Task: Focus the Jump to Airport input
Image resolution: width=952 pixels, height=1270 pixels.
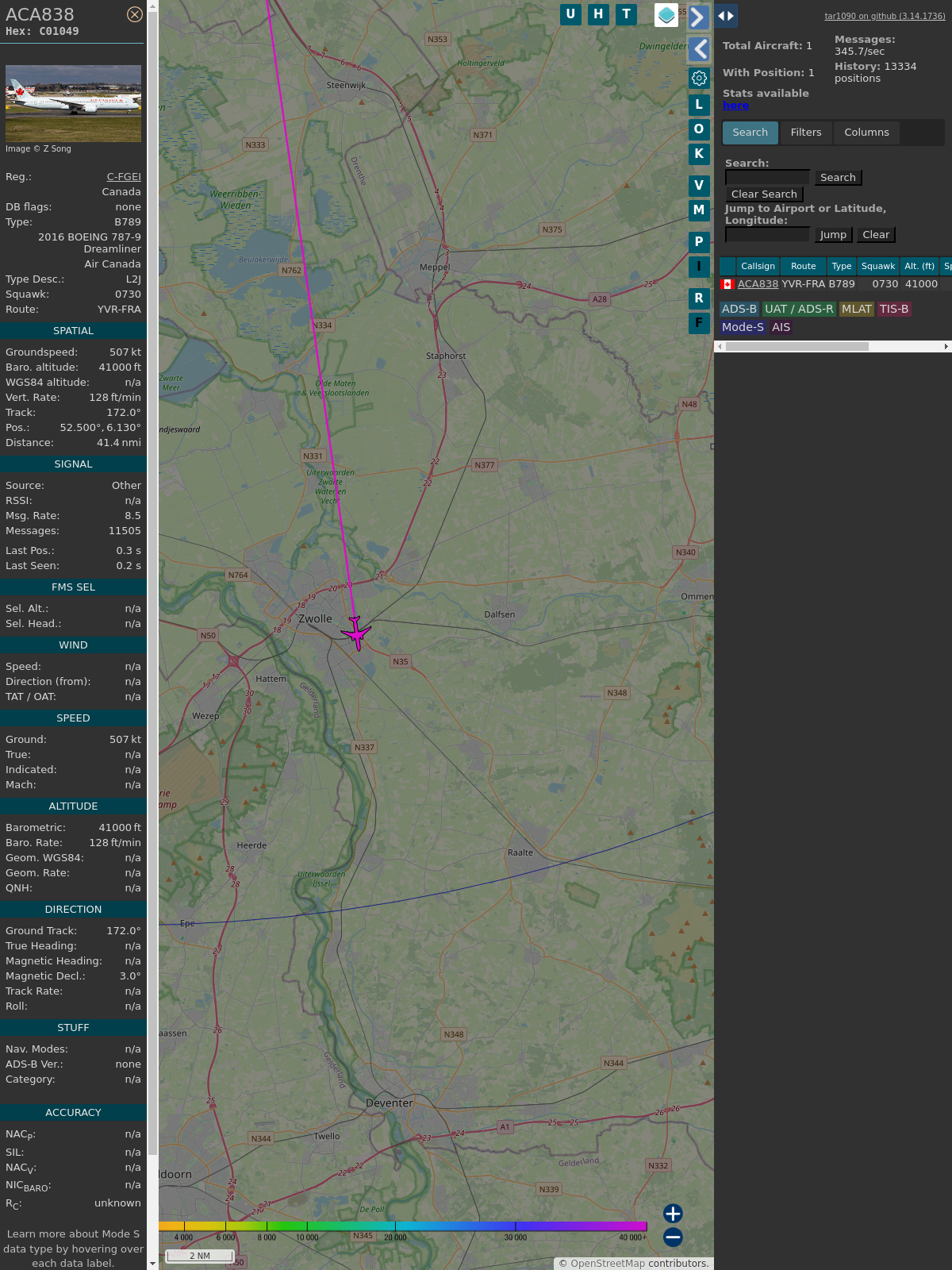Action: click(x=767, y=235)
